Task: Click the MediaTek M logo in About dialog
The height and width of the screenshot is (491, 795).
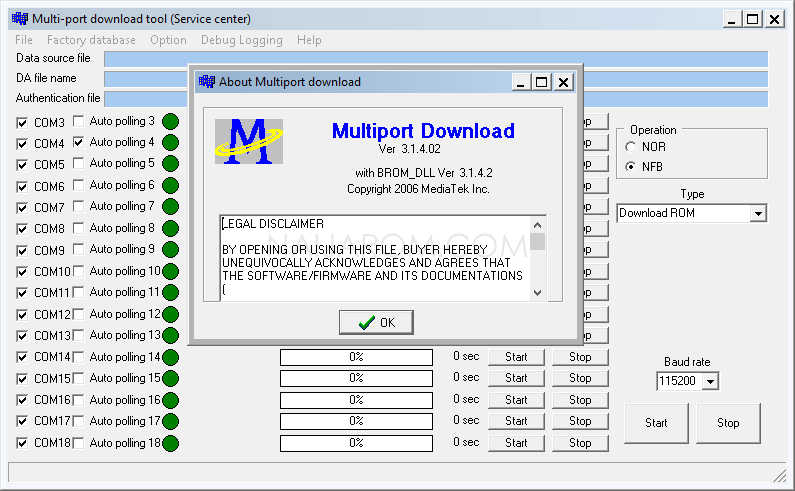Action: (249, 142)
